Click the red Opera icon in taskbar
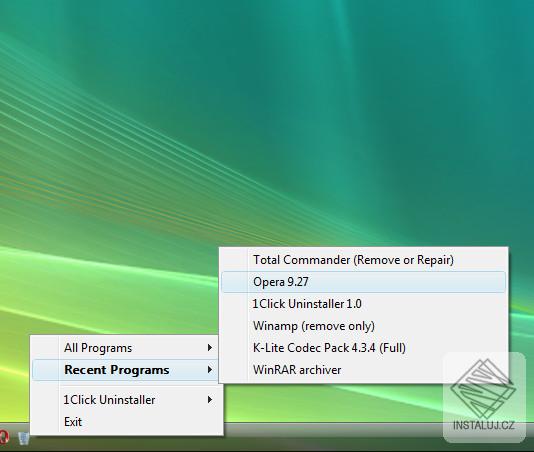 (x=3, y=437)
